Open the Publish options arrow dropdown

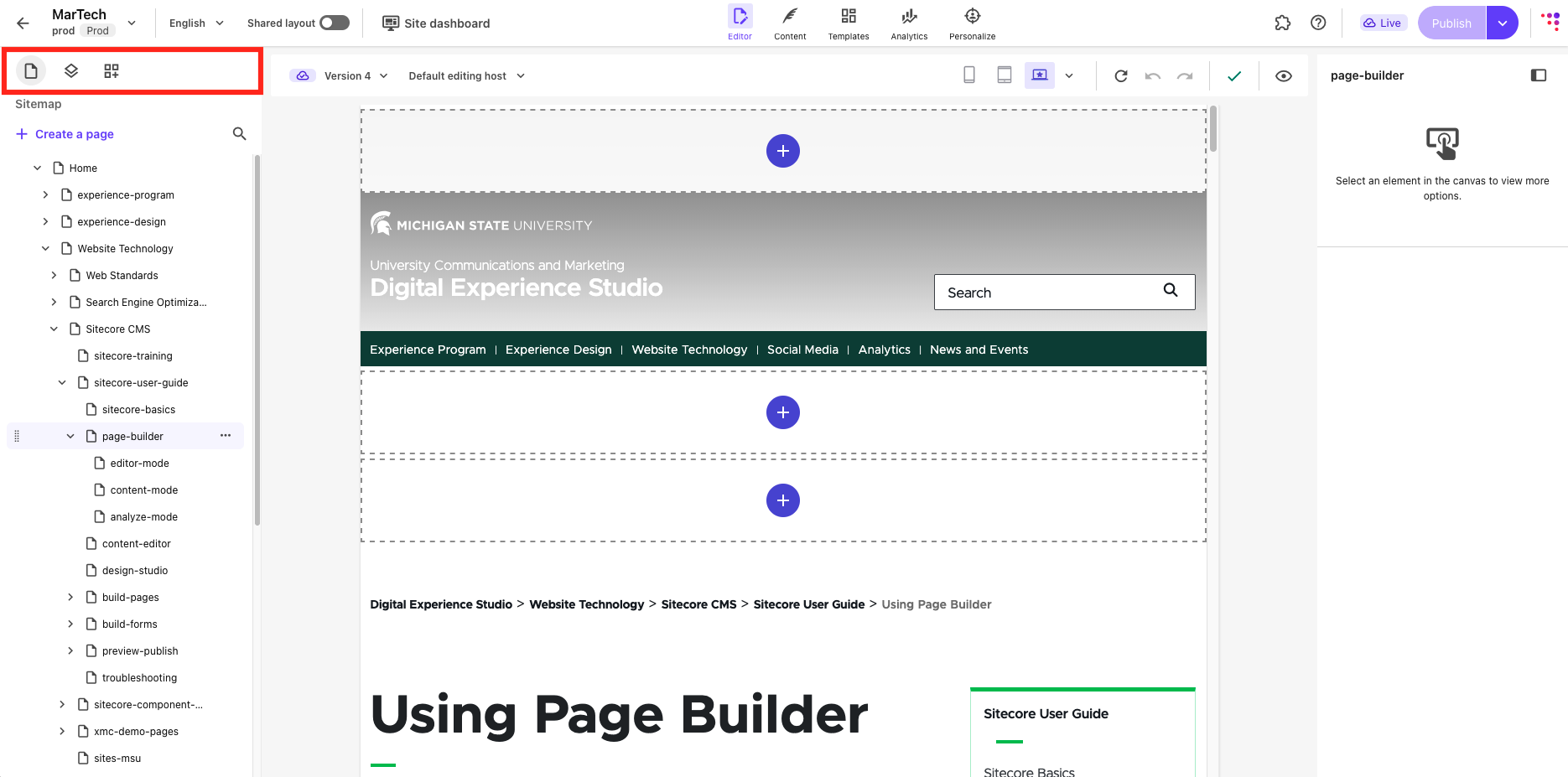point(1503,23)
